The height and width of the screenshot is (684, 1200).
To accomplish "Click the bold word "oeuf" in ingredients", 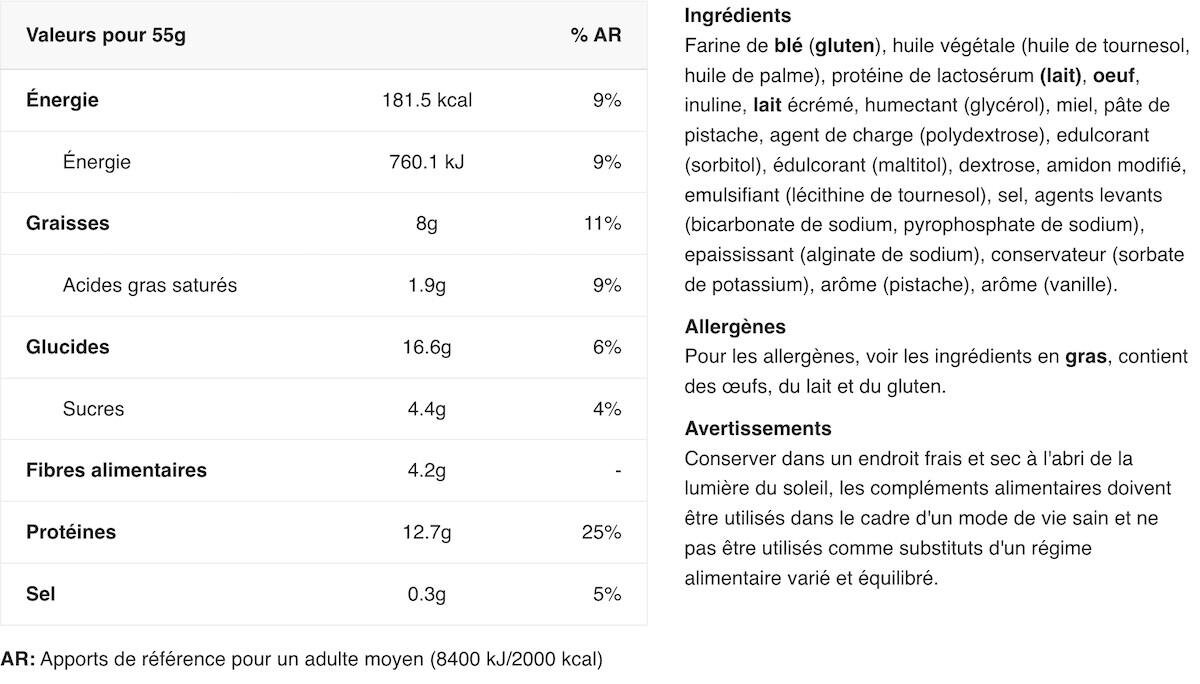I will click(1114, 75).
